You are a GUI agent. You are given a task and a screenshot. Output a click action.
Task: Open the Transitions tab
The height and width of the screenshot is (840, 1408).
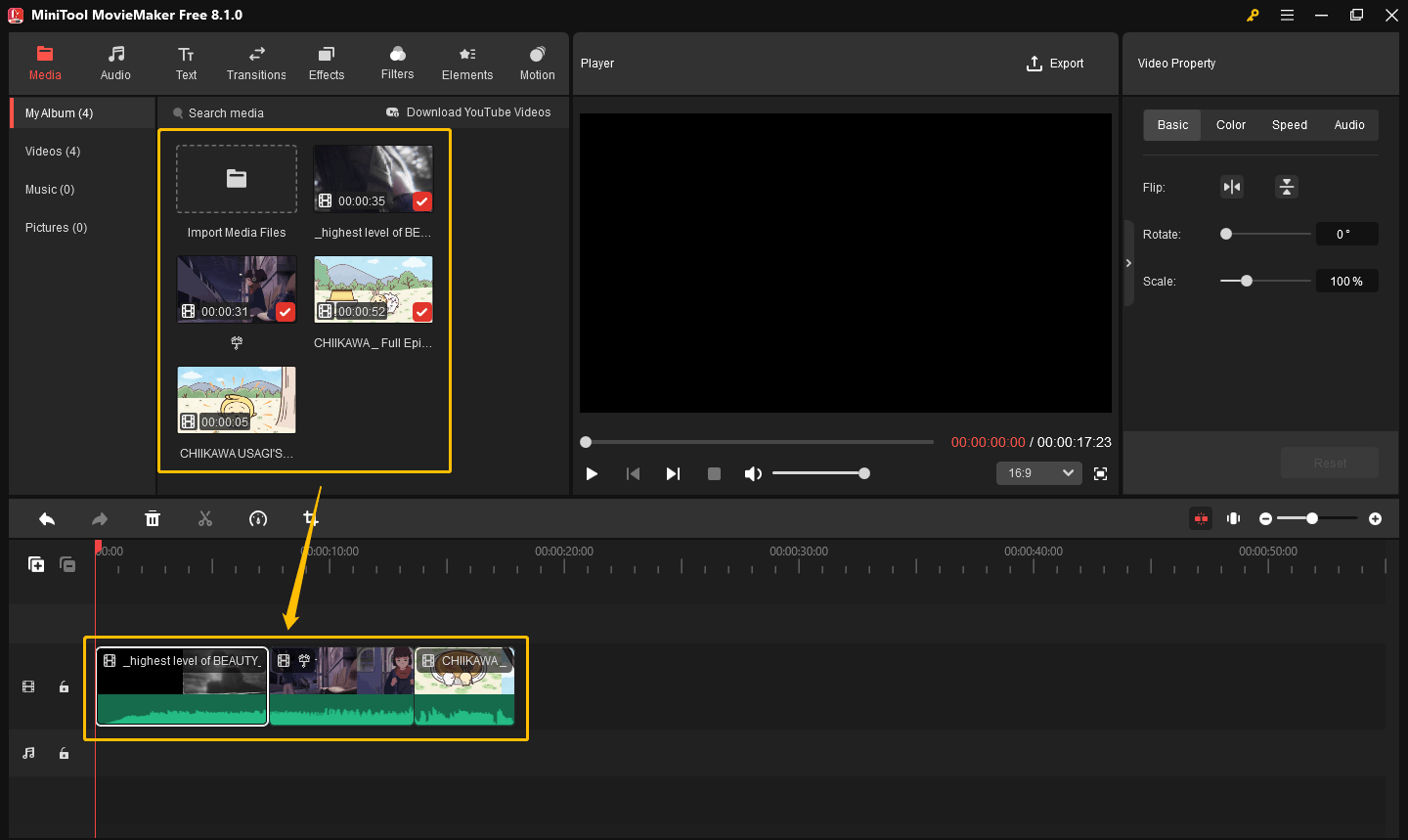pyautogui.click(x=256, y=63)
